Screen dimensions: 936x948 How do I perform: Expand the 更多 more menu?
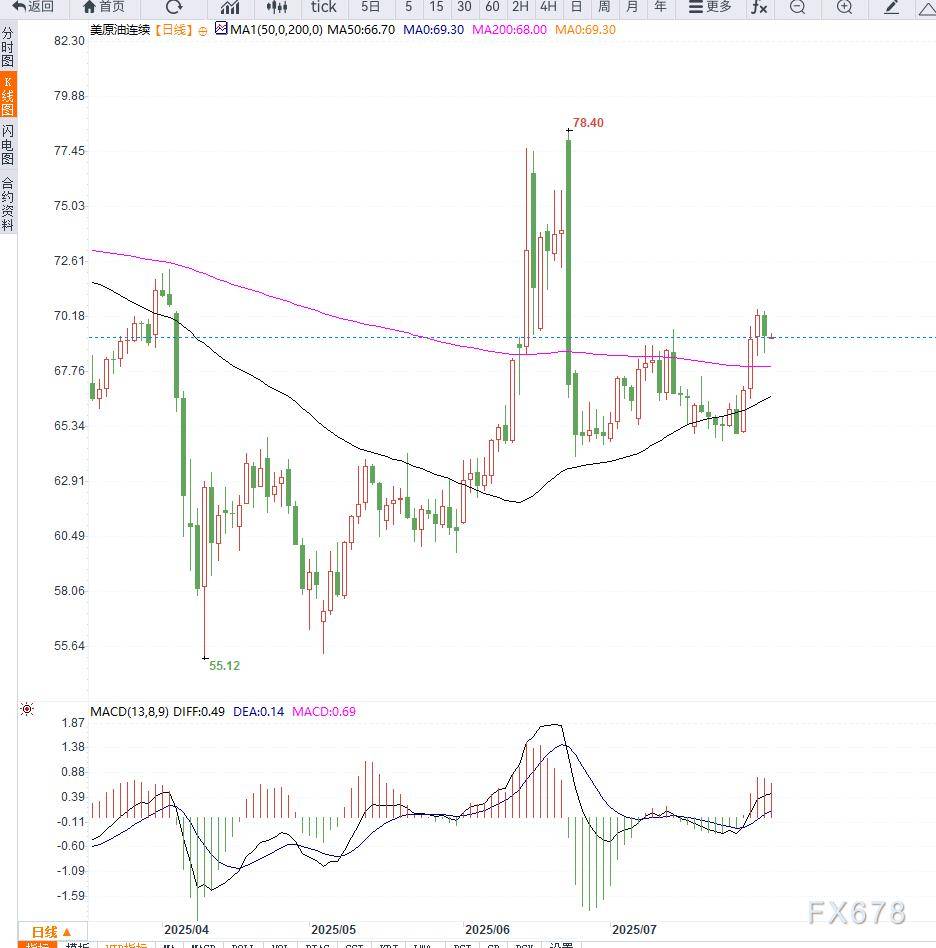(x=710, y=7)
